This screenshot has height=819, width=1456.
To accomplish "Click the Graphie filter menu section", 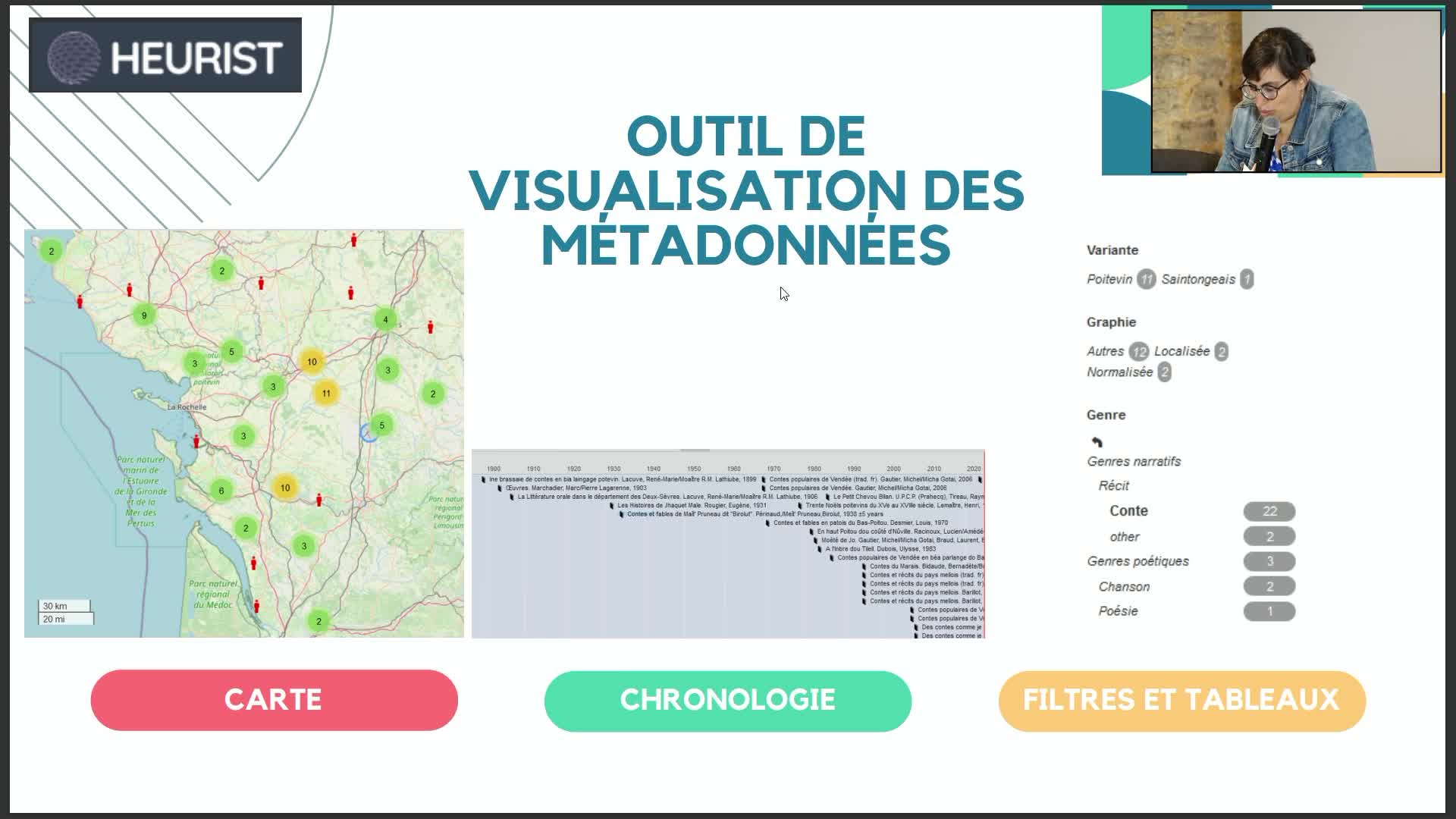I will click(1110, 321).
